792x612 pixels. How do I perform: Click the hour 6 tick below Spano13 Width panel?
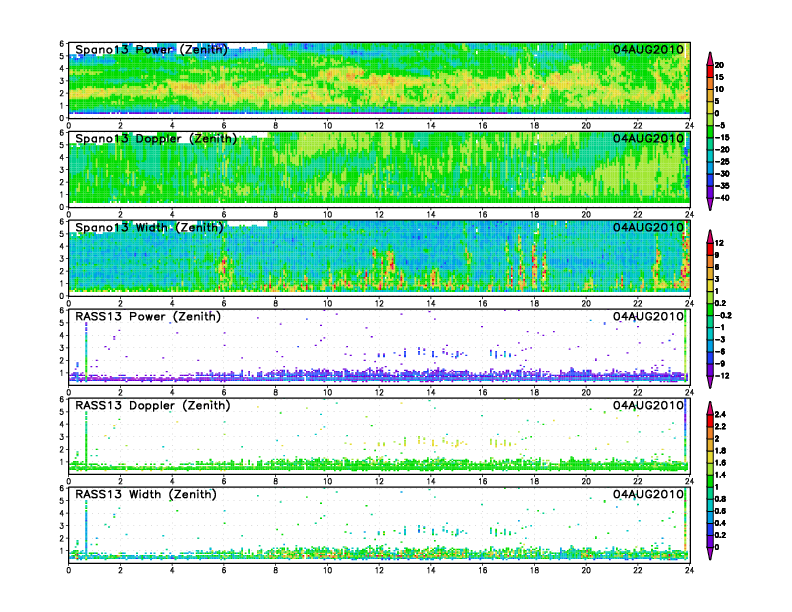(x=224, y=303)
